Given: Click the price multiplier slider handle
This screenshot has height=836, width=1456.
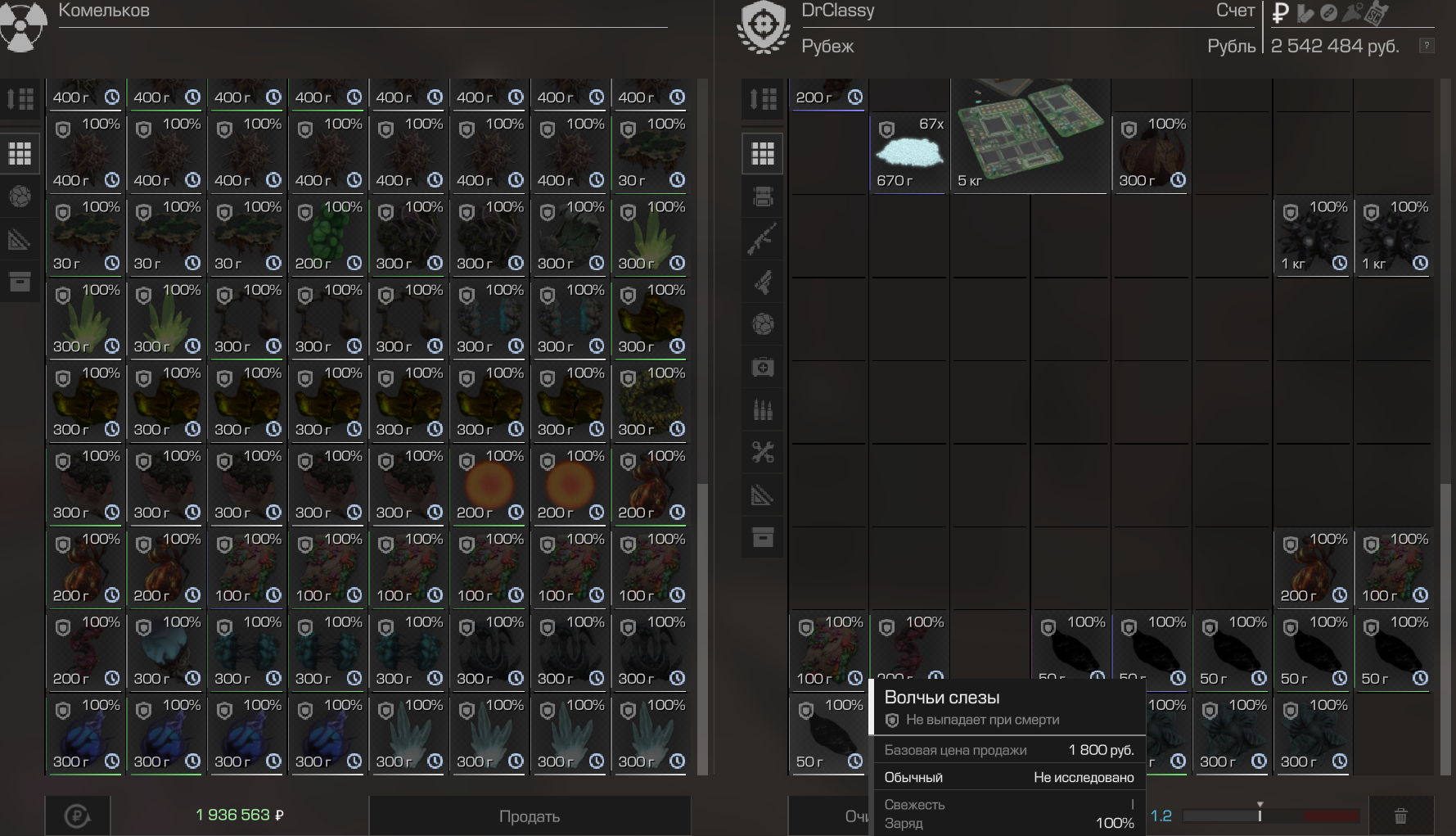Looking at the screenshot, I should pos(1260,814).
